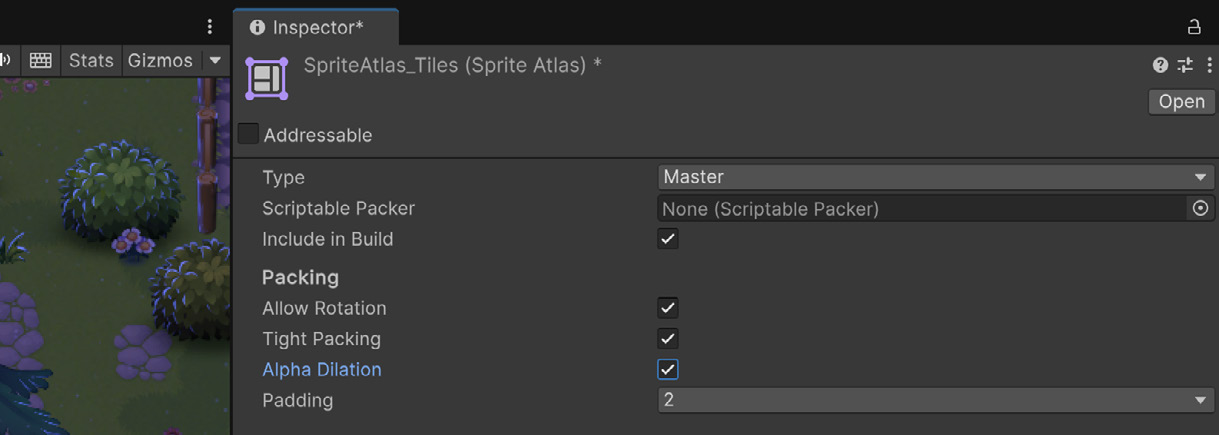Open the Padding dropdown showing 2
The height and width of the screenshot is (435, 1219).
click(935, 400)
